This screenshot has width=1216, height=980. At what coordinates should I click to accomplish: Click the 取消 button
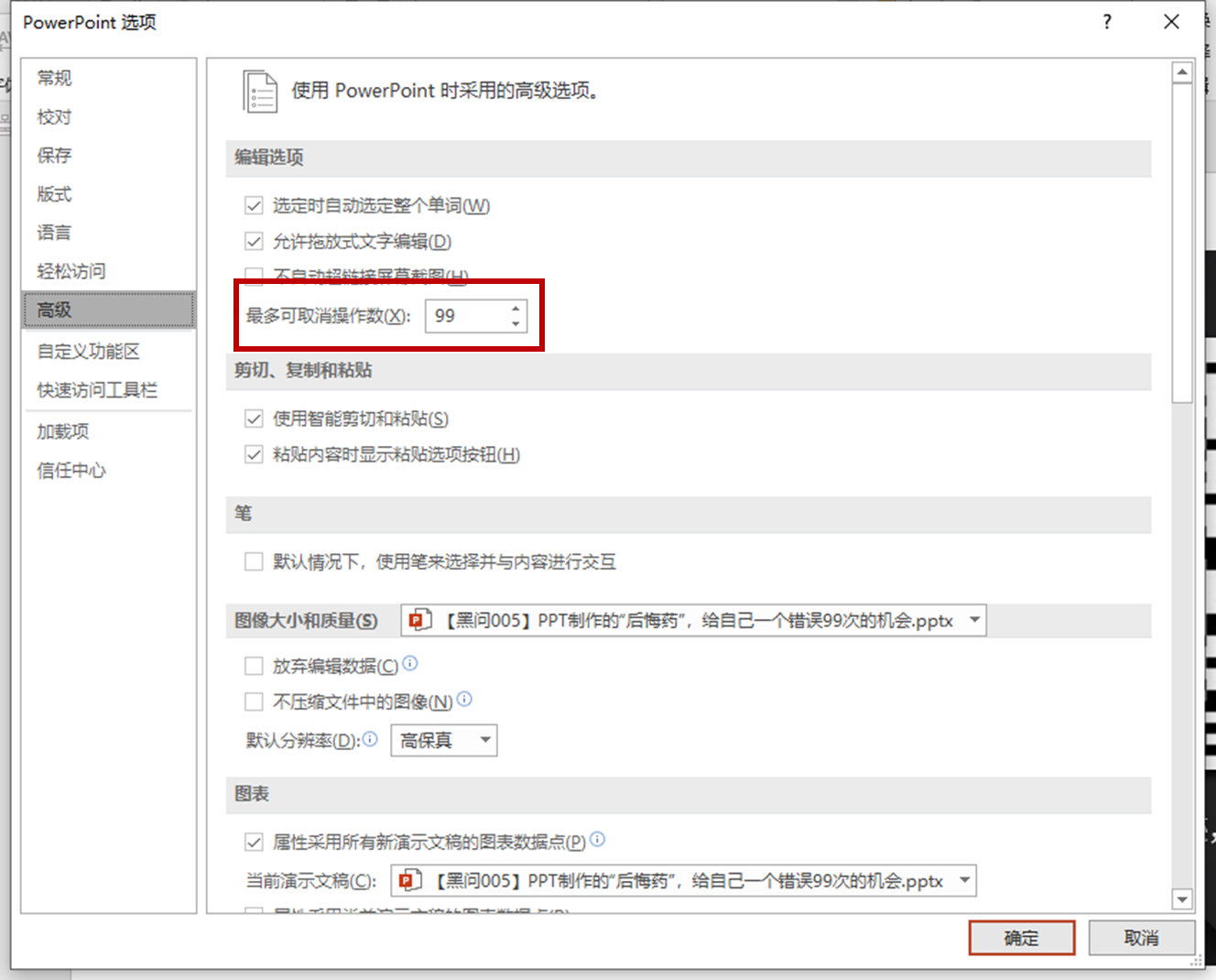coord(1142,938)
